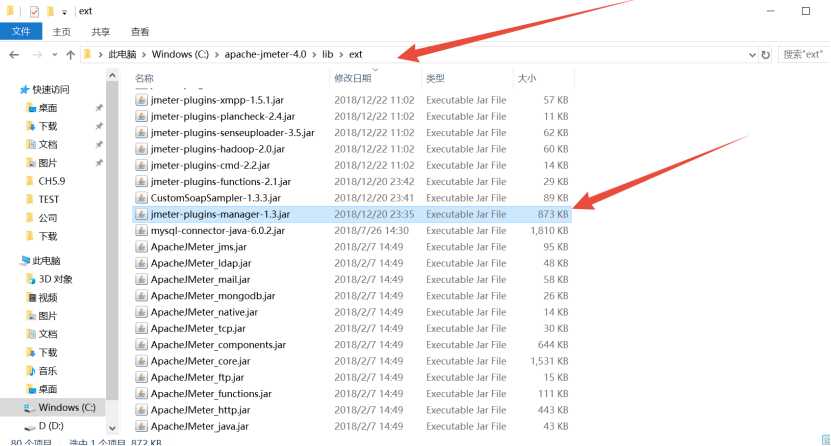Sort by the 修改日期 column header
Image resolution: width=831 pixels, height=446 pixels.
click(x=352, y=78)
